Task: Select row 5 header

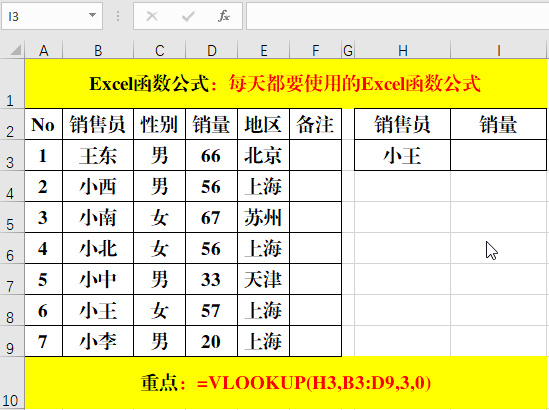Action: pos(12,217)
